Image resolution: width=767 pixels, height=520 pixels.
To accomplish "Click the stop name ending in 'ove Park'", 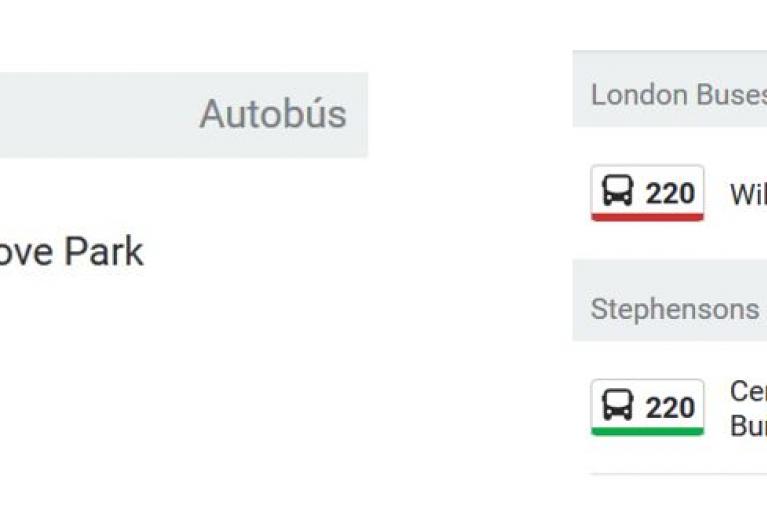I will pos(71,251).
